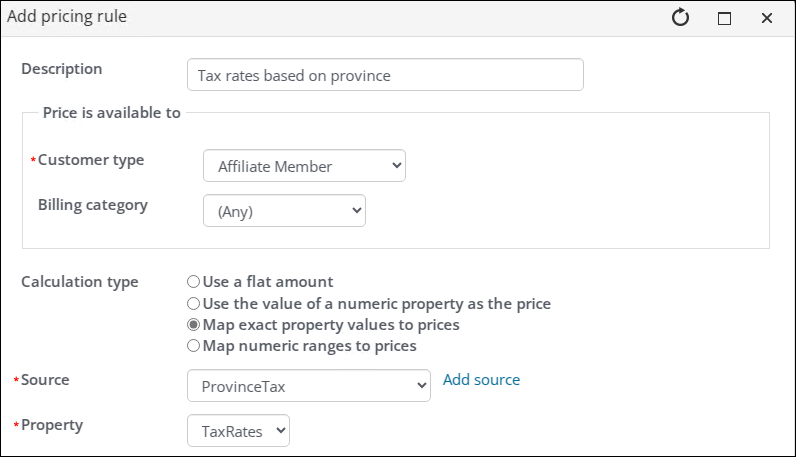
Task: Expand the Billing category dropdown
Action: point(284,211)
